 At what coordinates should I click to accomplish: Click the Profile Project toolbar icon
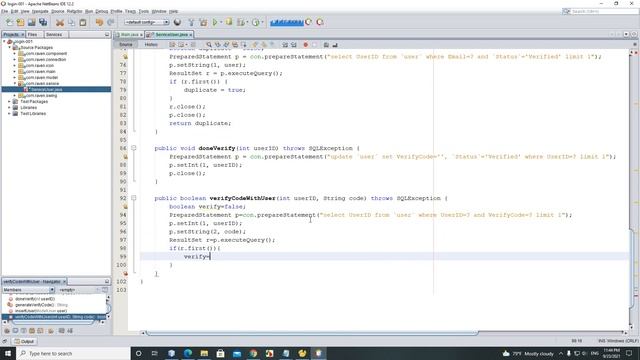[x=256, y=22]
